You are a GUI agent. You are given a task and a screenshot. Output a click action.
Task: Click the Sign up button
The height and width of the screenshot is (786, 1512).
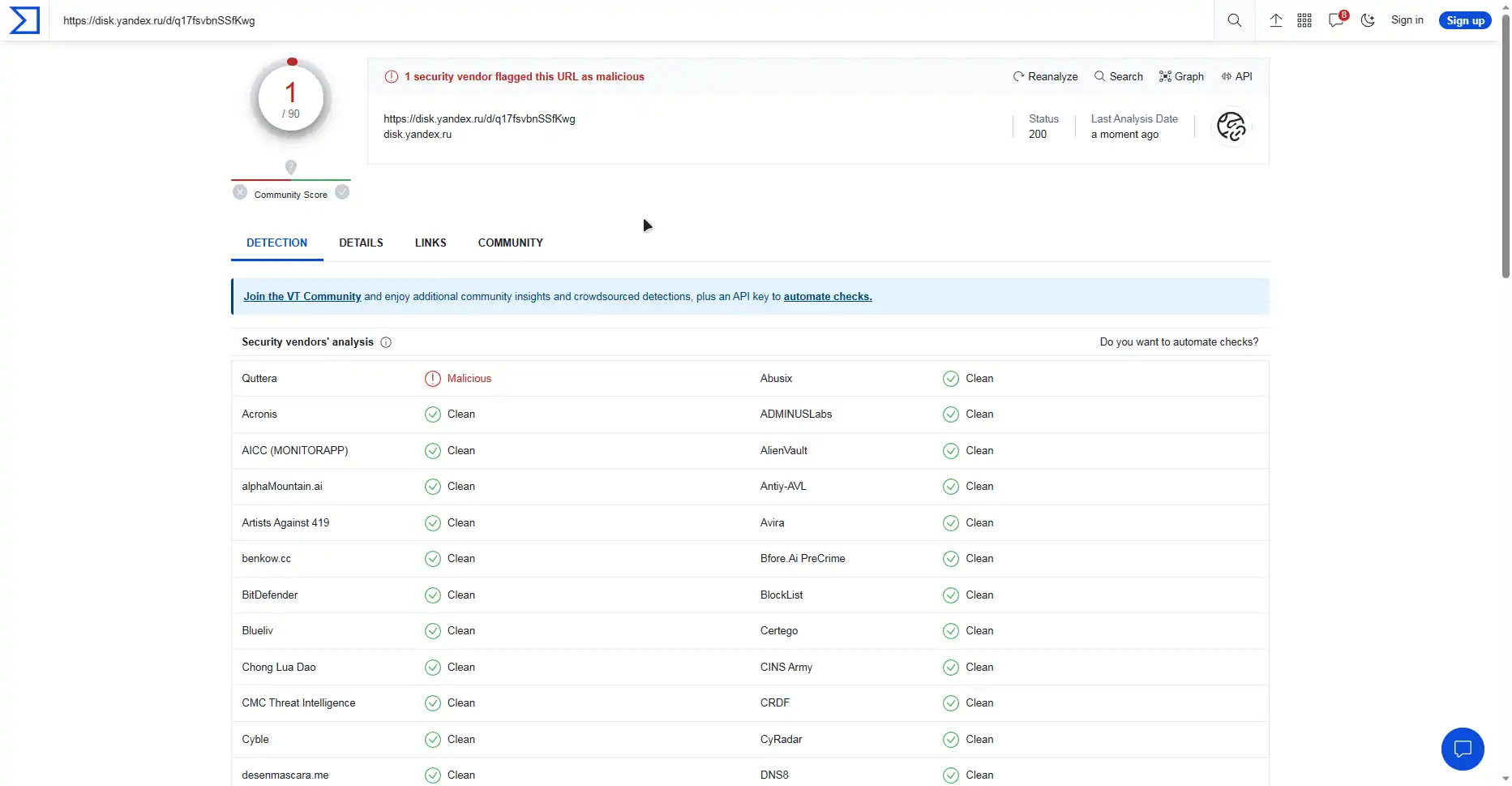(x=1465, y=20)
